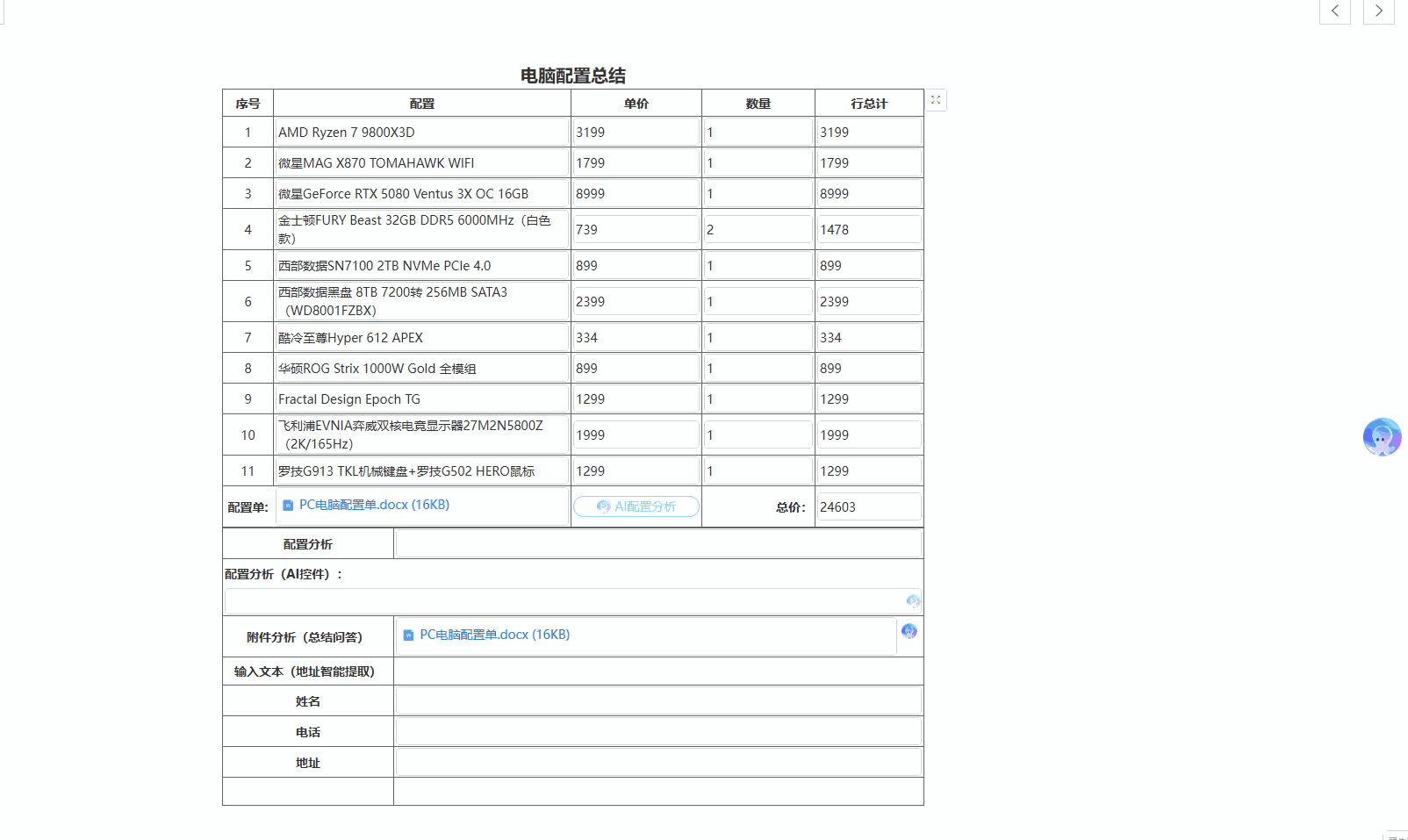Click 微星GeForce RTX 5080 config field

point(421,194)
